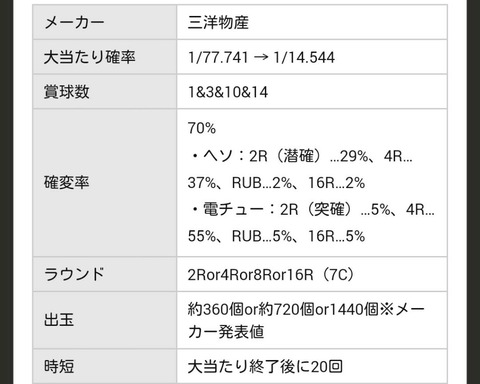The height and width of the screenshot is (384, 480).
Task: Click the 賞球数 label cell
Action: pos(105,91)
